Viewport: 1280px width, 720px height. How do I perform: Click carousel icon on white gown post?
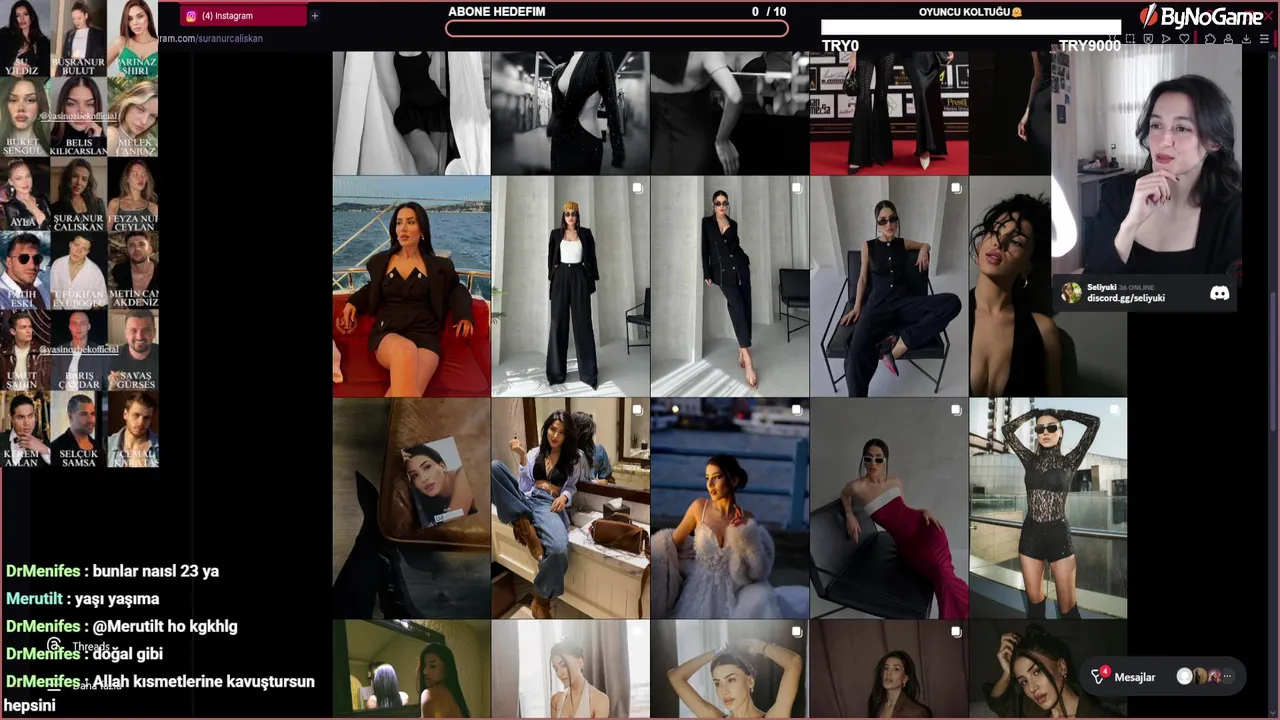pyautogui.click(x=796, y=410)
